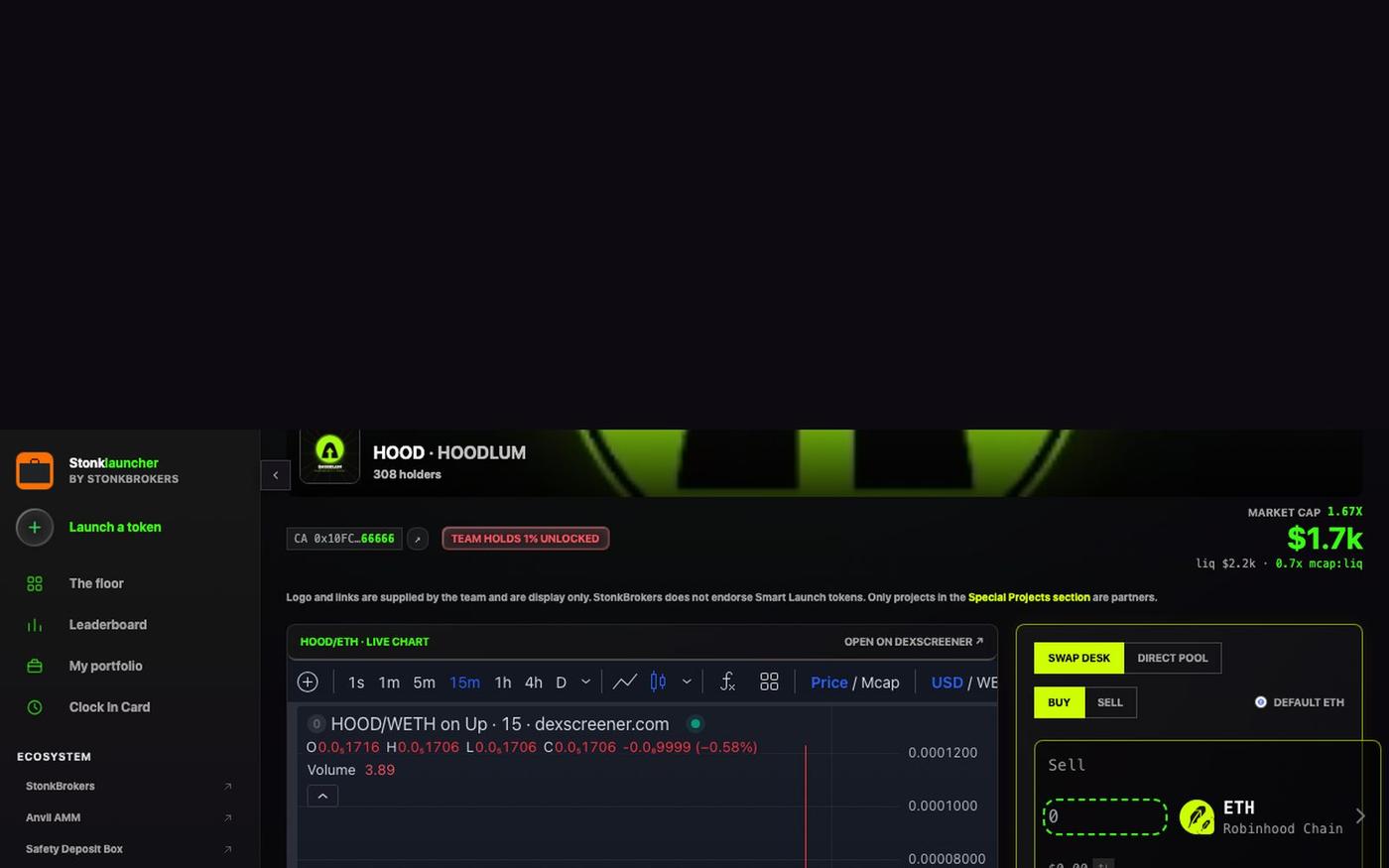Select the 1m timeframe
1389x868 pixels.
click(389, 682)
